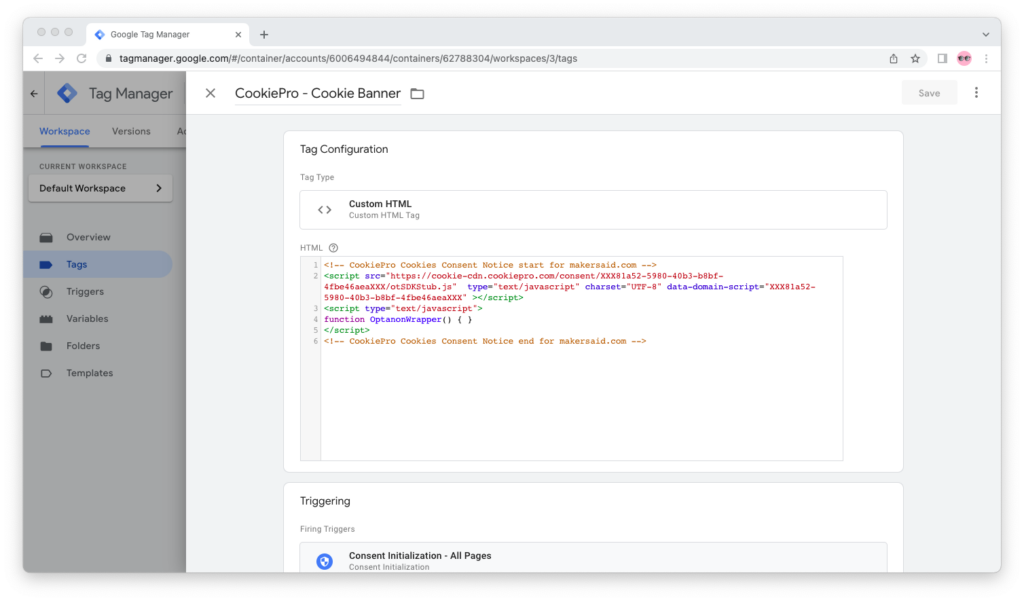
Task: Click the share page icon in address bar
Action: coord(893,59)
